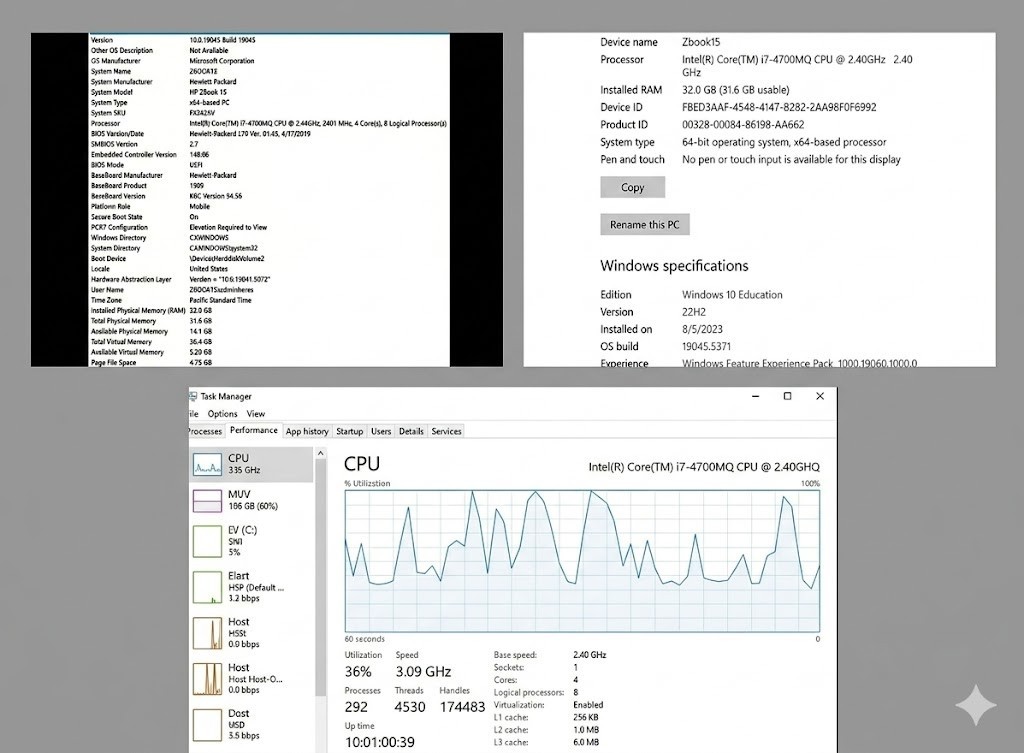
Task: Click the Windows specifications heading
Action: (x=674, y=266)
